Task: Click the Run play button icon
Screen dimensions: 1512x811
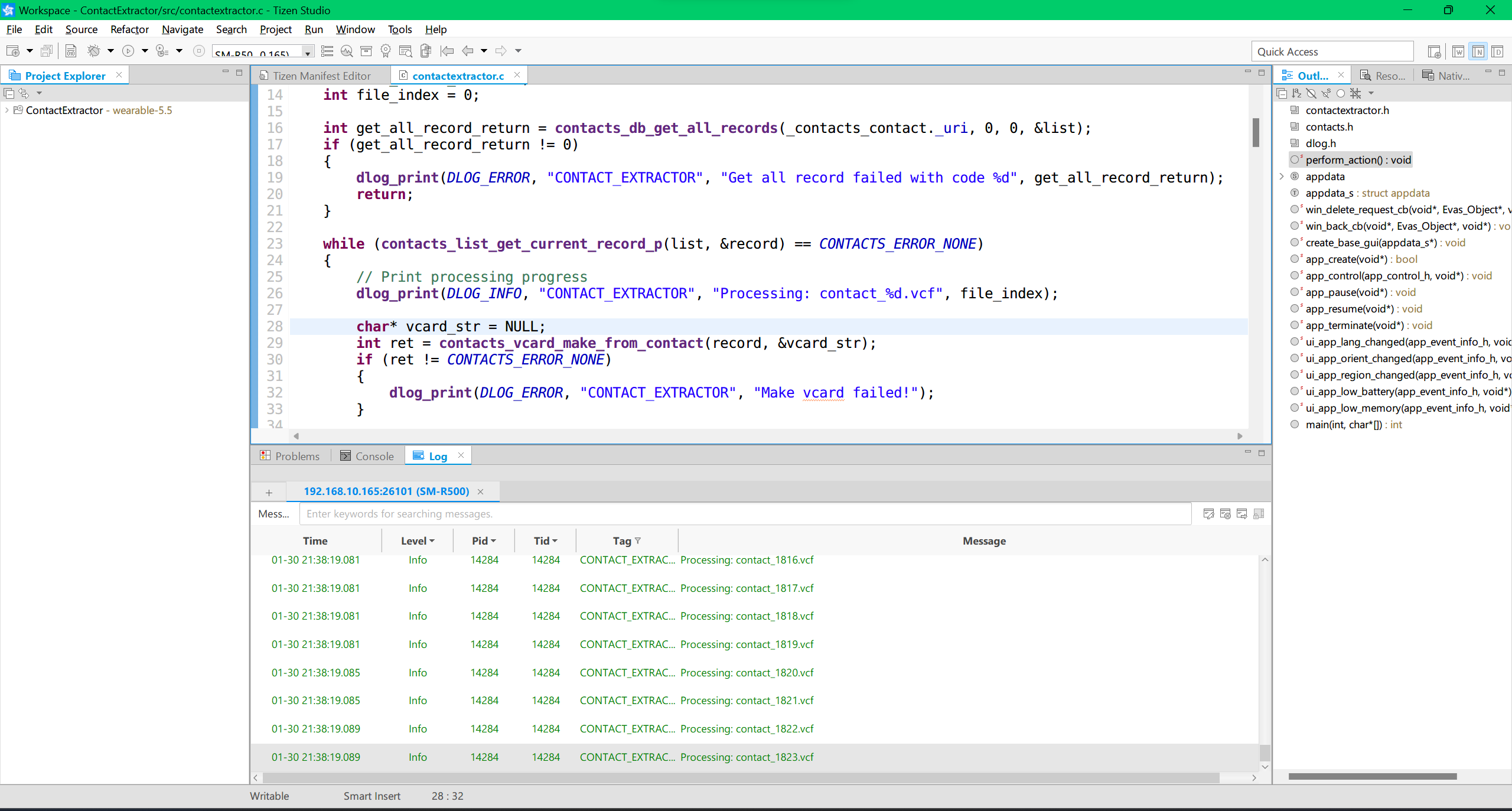Action: [x=128, y=51]
